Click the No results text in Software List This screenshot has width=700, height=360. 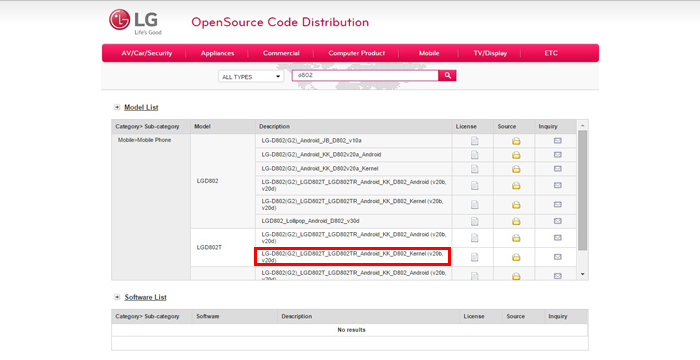pyautogui.click(x=351, y=330)
